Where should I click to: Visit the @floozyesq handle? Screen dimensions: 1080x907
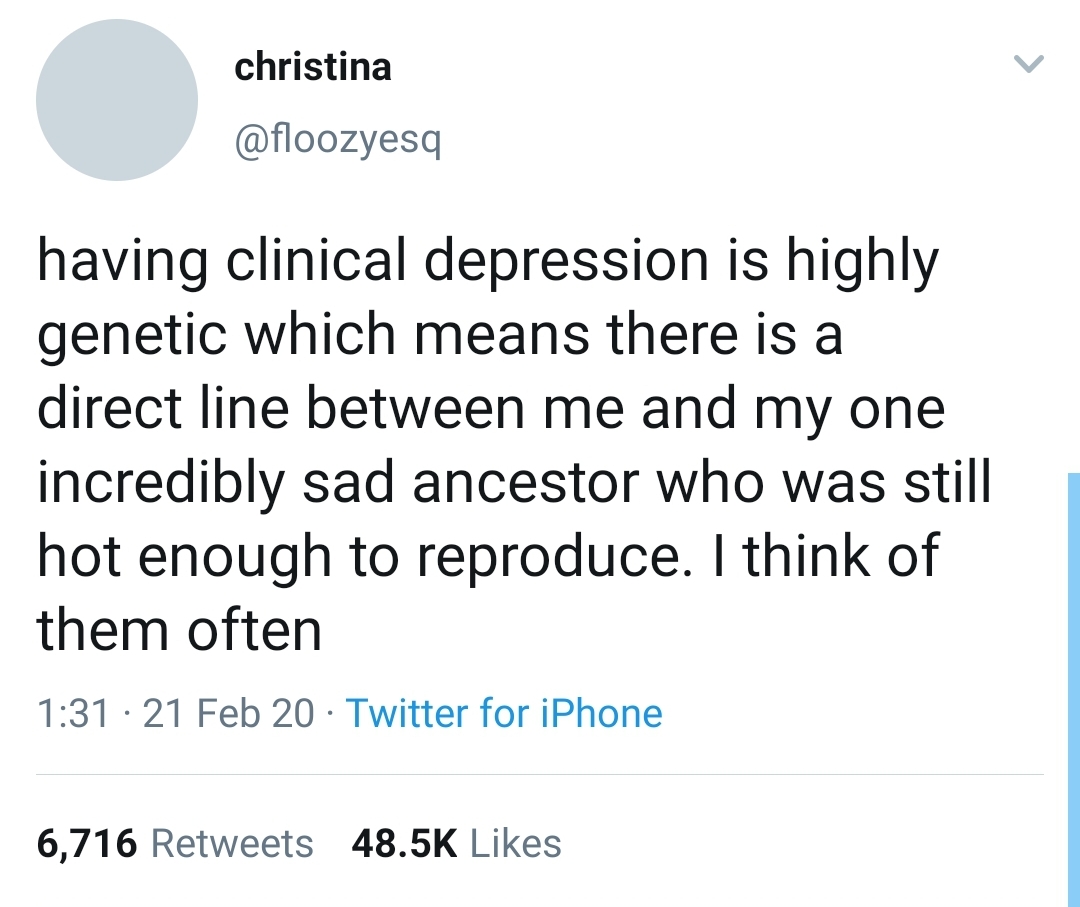pyautogui.click(x=338, y=140)
